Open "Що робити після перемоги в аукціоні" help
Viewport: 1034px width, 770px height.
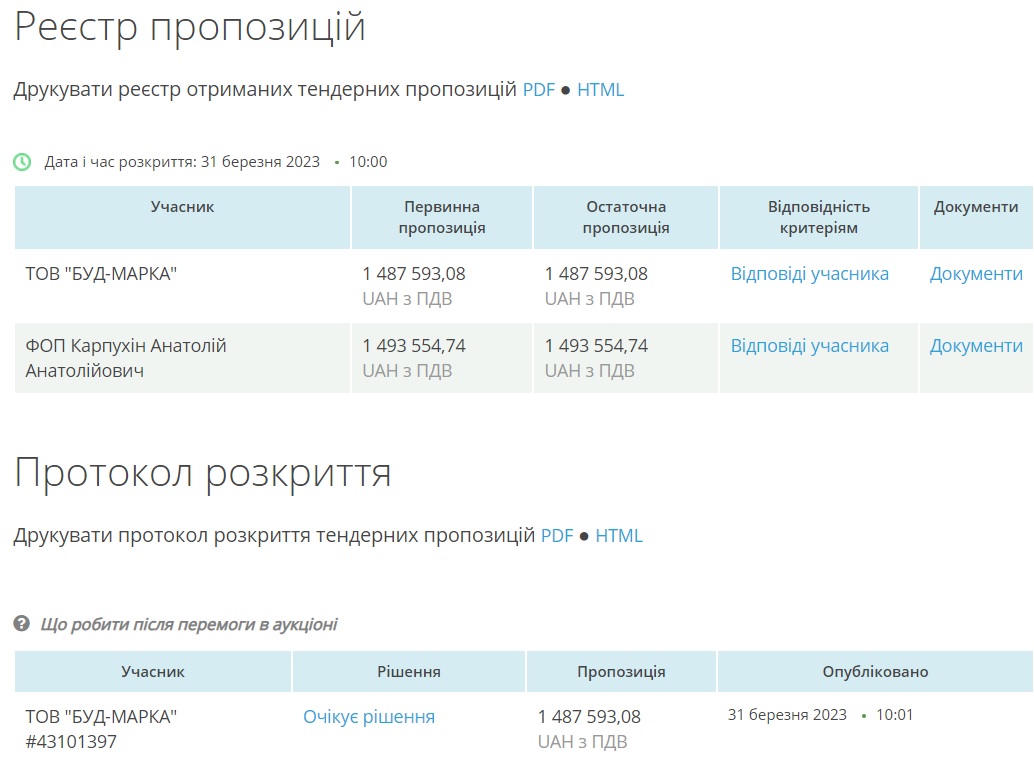coord(189,625)
